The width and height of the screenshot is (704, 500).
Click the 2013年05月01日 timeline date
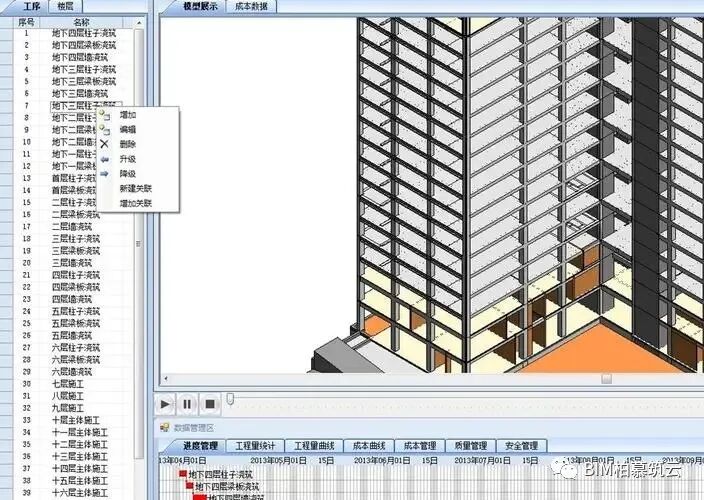pyautogui.click(x=278, y=461)
